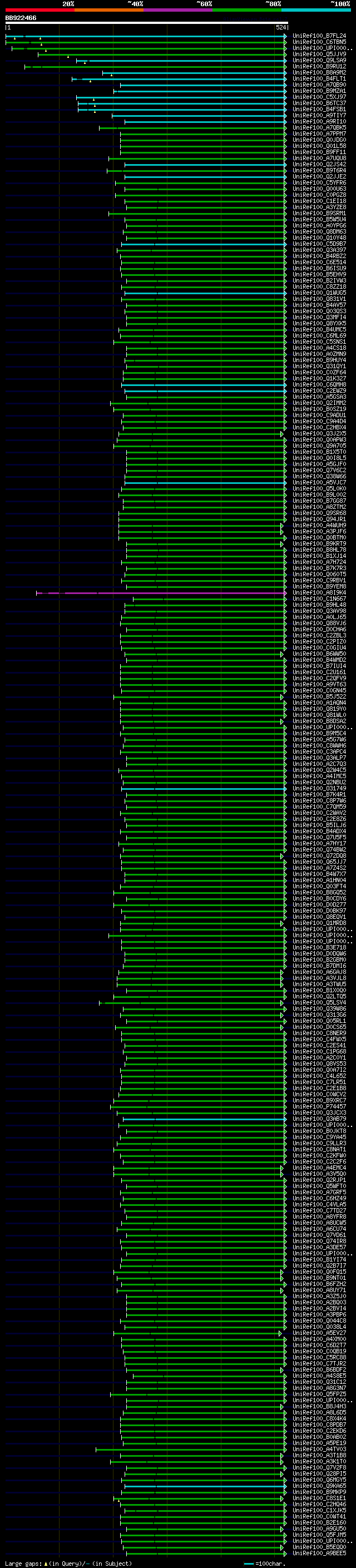The image size is (356, 1568).
Task: Select the UniRef100_B8DSA2 label
Action: [319, 722]
